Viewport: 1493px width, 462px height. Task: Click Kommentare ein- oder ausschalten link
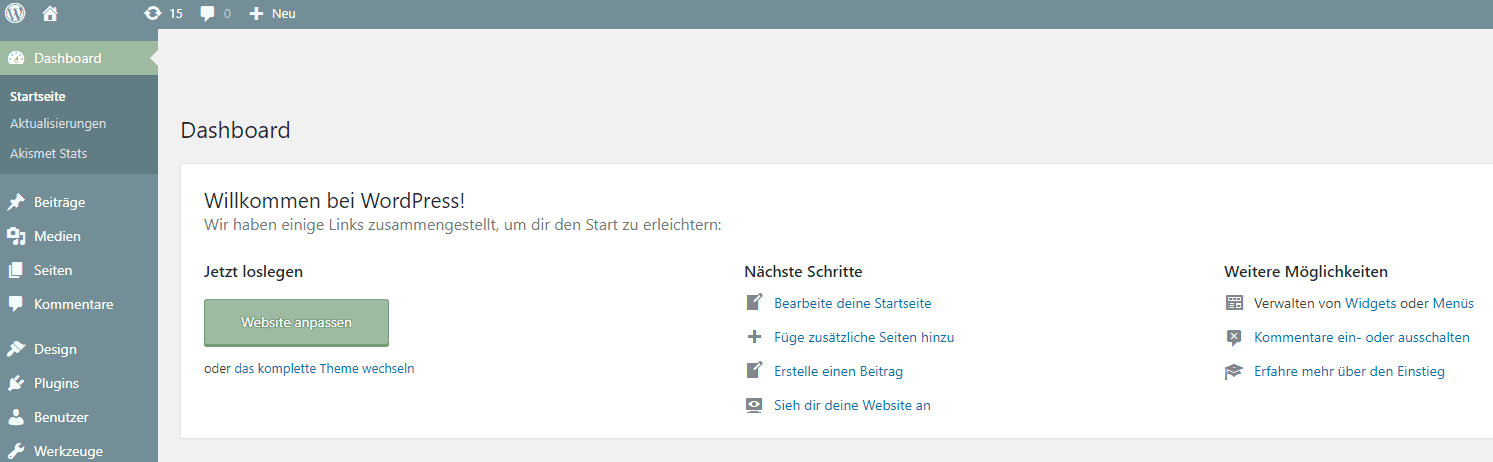1361,337
